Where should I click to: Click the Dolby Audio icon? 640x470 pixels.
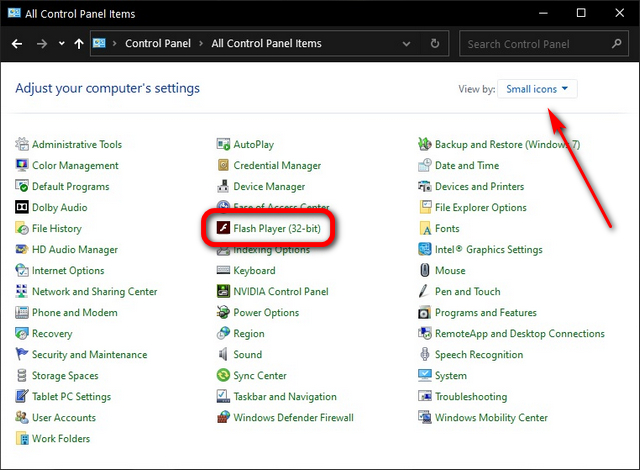(22, 208)
